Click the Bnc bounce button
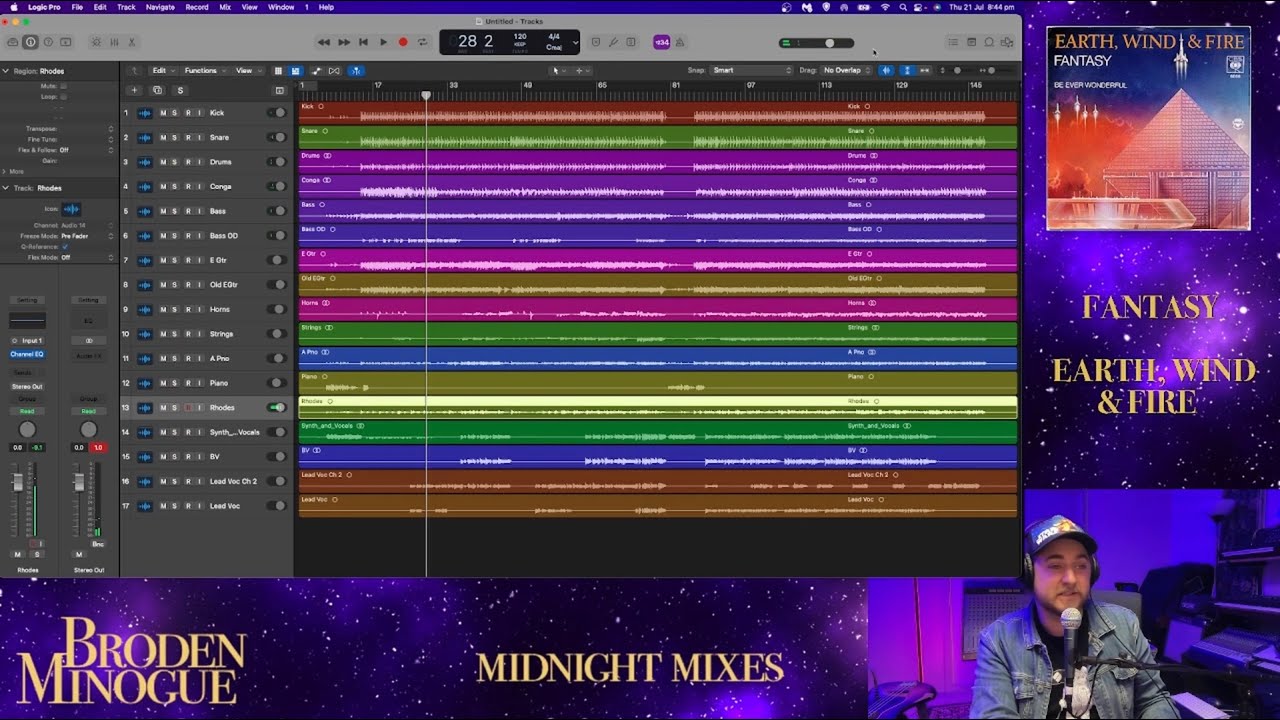The height and width of the screenshot is (720, 1280). point(98,544)
